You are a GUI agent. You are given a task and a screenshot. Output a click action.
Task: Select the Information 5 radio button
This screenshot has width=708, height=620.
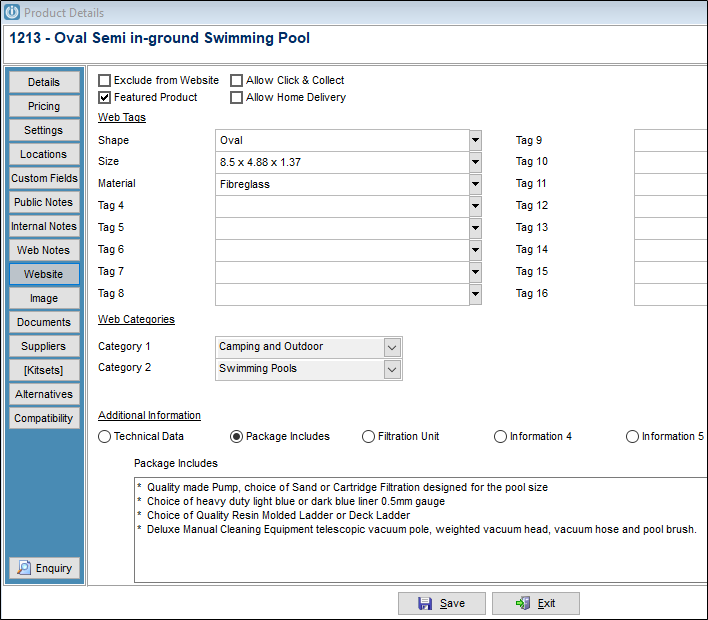pyautogui.click(x=632, y=437)
